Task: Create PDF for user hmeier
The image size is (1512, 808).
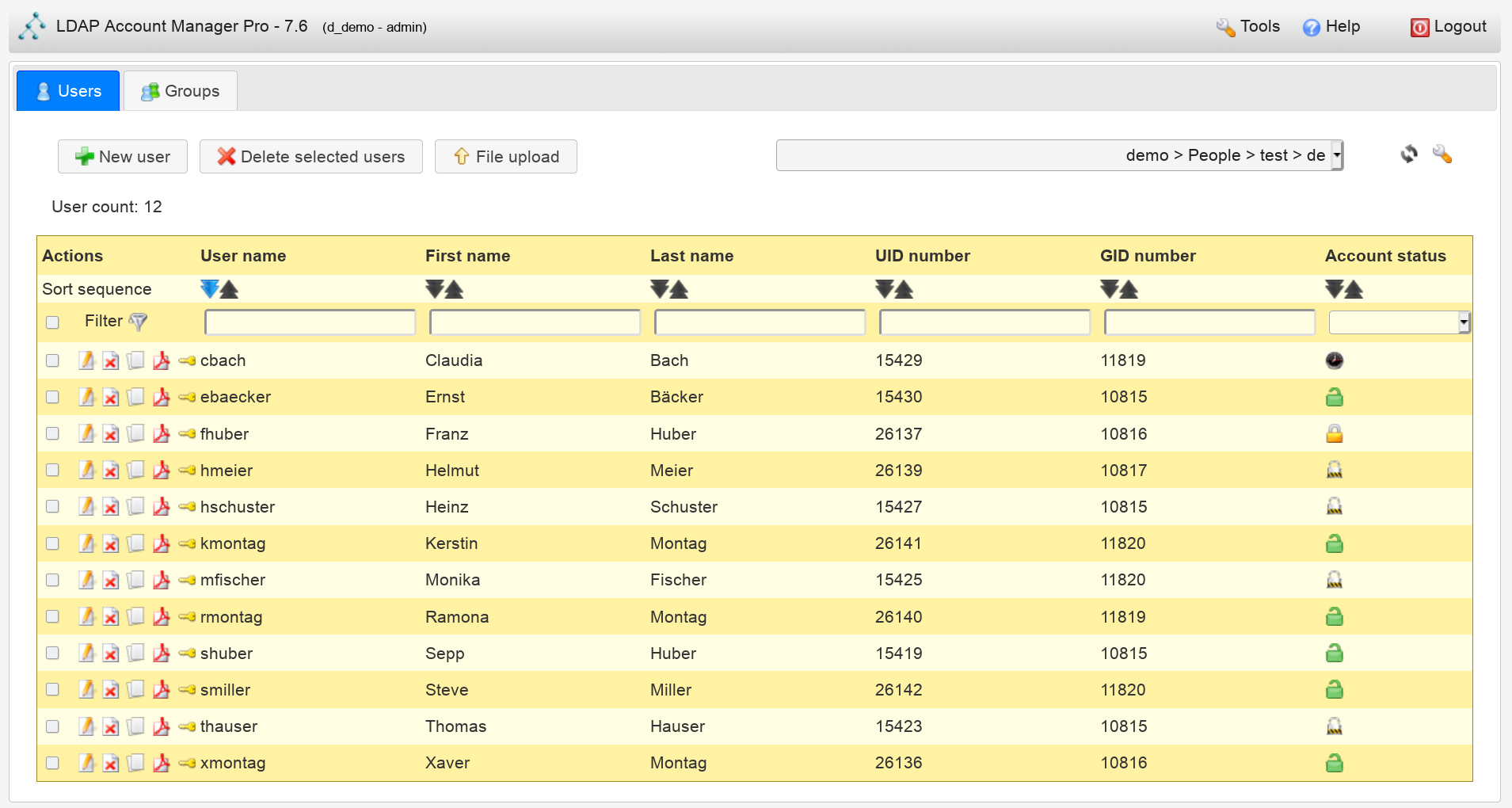Action: pyautogui.click(x=162, y=471)
